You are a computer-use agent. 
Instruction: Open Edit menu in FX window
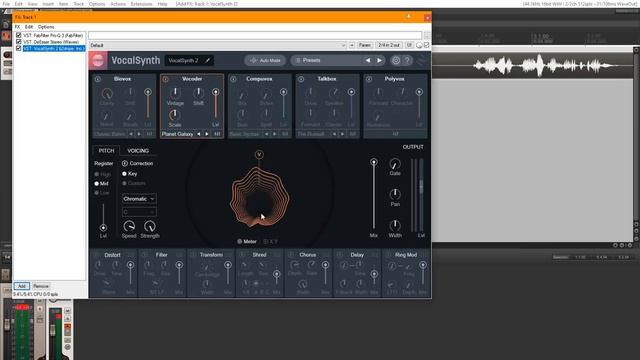pos(29,27)
